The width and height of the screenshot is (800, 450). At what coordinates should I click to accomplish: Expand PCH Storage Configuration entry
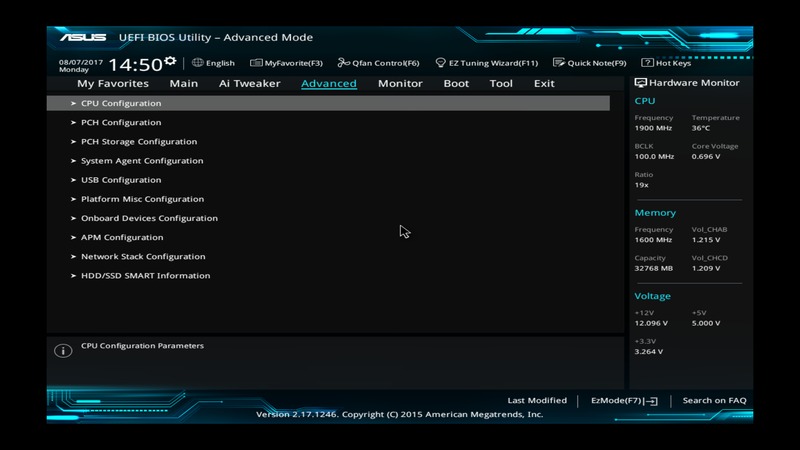point(138,142)
